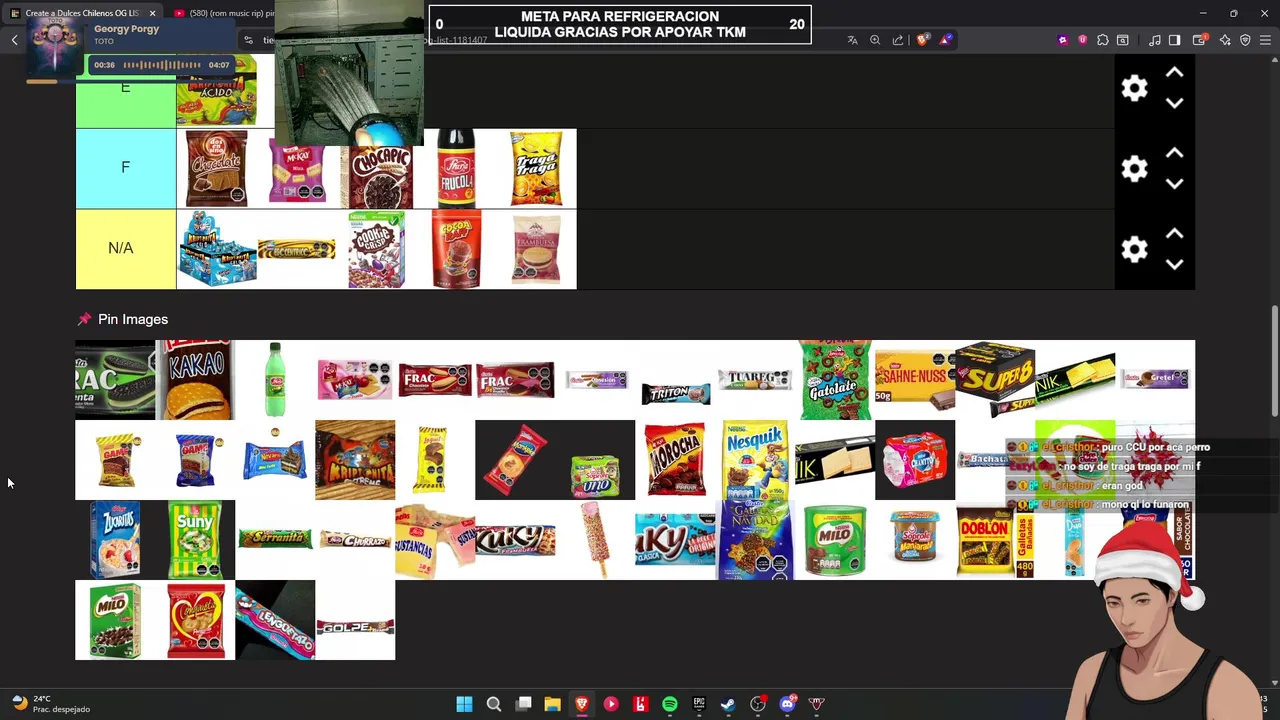
Task: Select the F tier label cell
Action: coord(125,168)
